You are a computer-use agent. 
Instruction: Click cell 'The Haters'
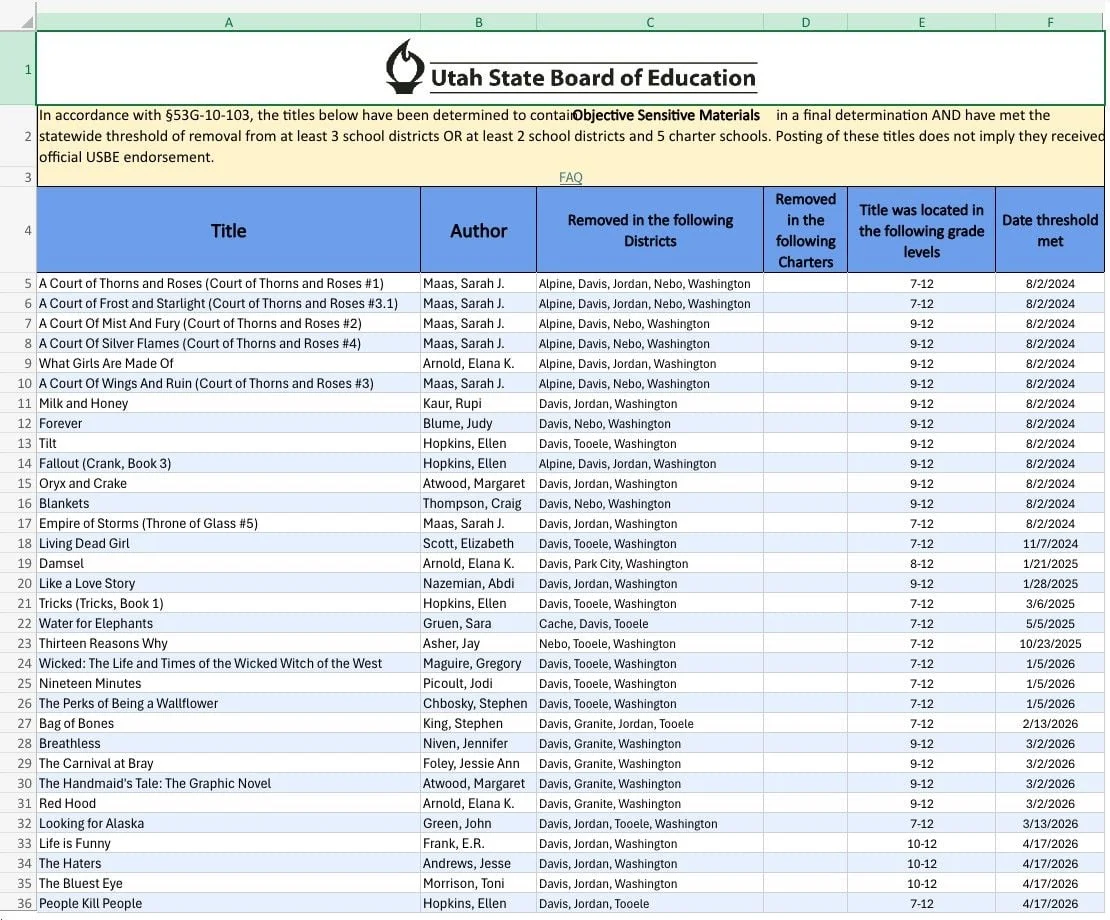click(x=228, y=863)
